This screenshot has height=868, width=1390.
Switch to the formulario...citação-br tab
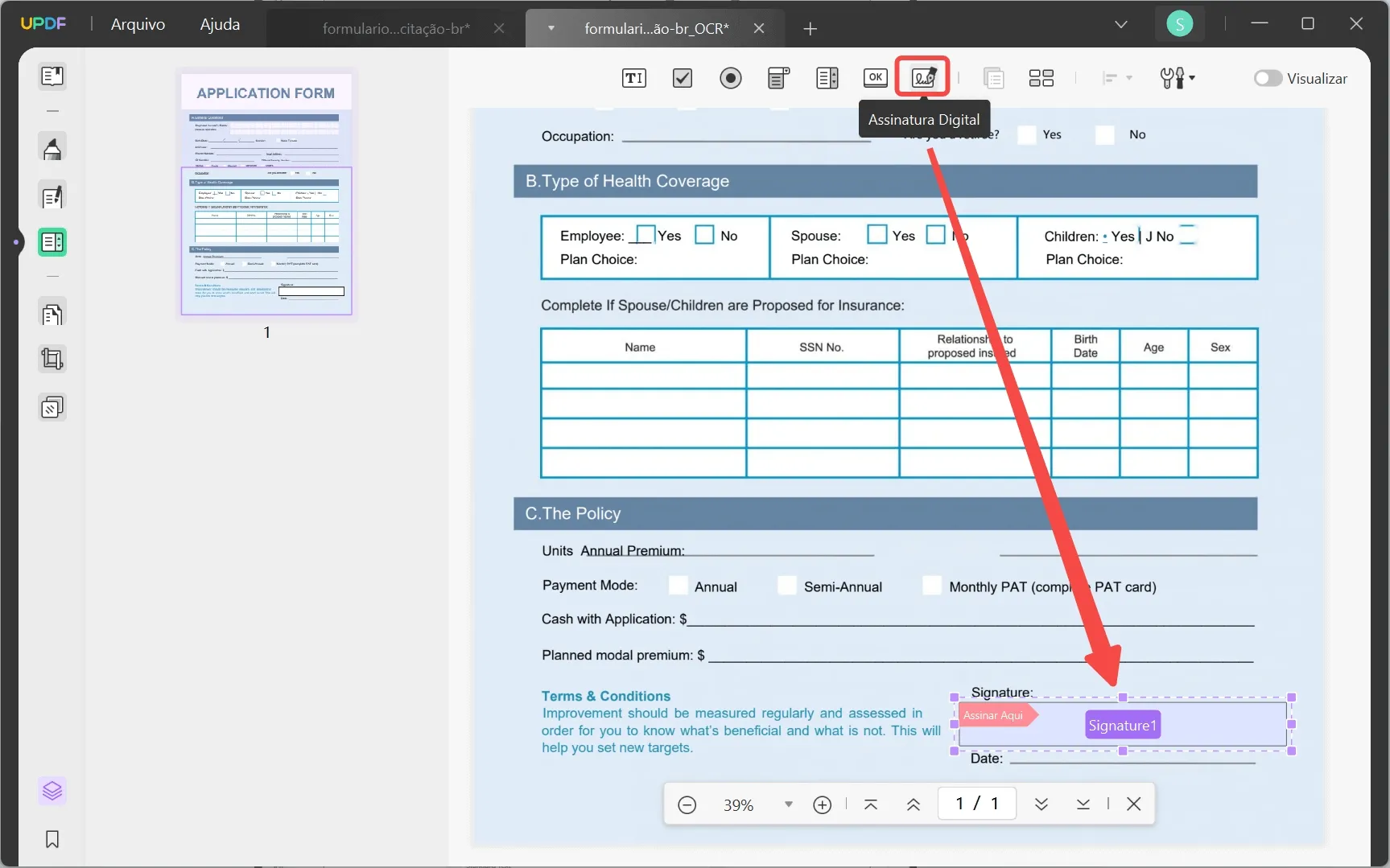[x=394, y=28]
